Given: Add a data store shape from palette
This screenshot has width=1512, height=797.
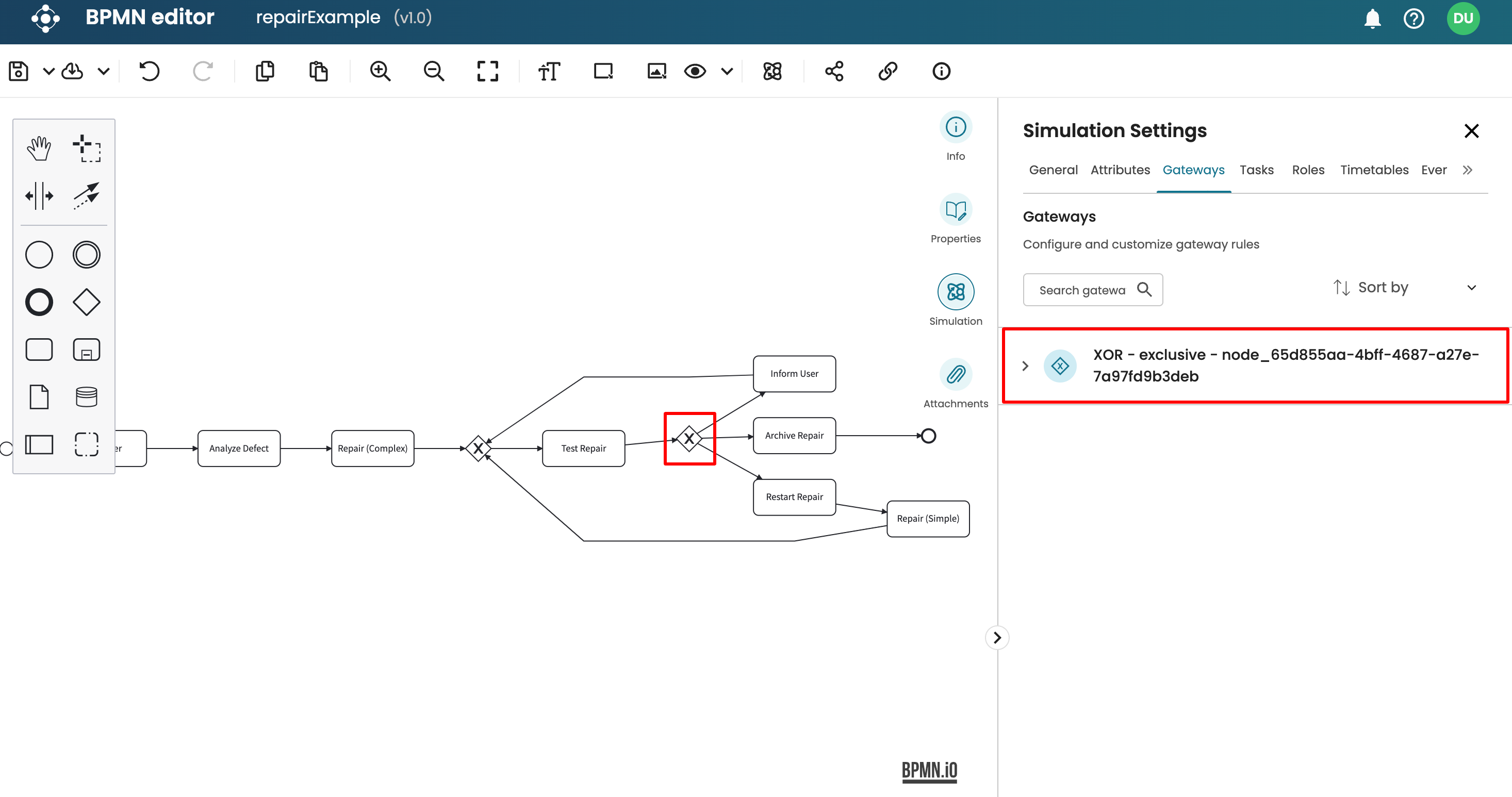Looking at the screenshot, I should 86,397.
